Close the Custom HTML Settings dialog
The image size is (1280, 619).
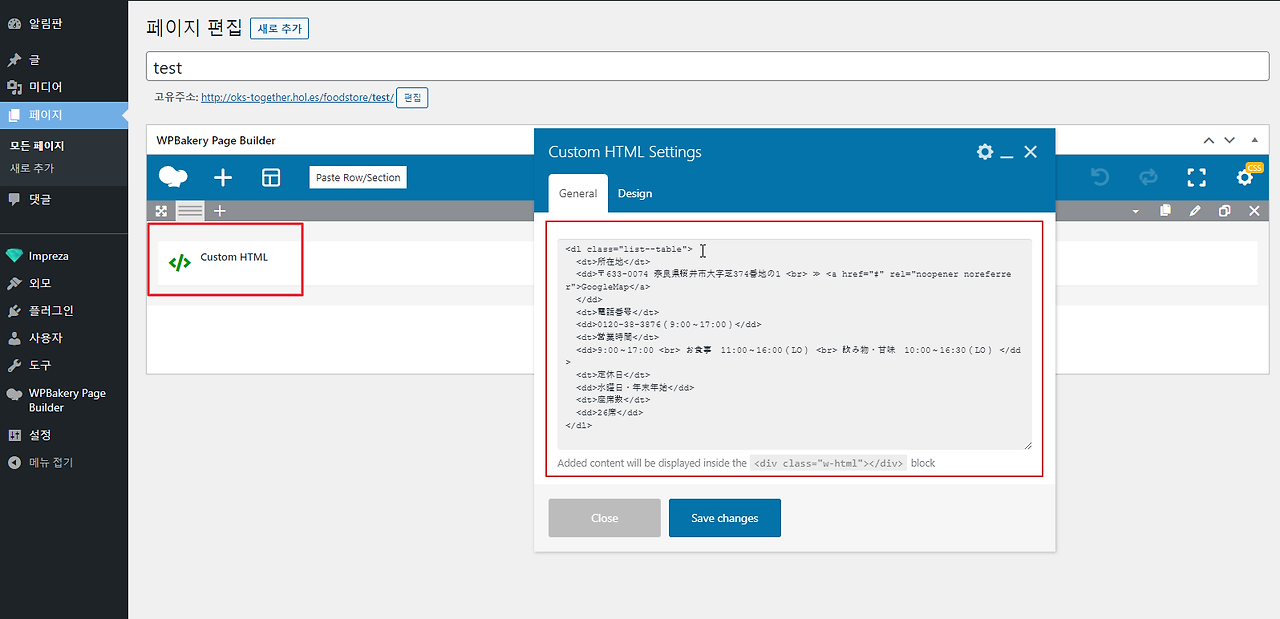[x=1031, y=152]
